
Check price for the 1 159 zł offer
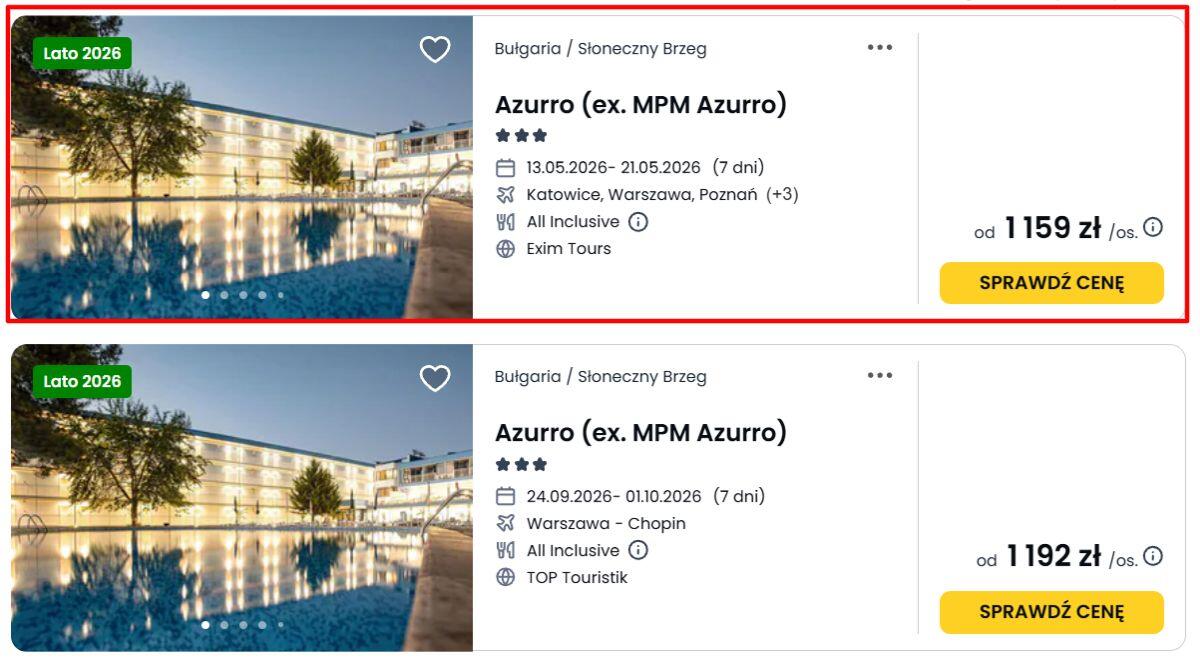[x=1051, y=283]
